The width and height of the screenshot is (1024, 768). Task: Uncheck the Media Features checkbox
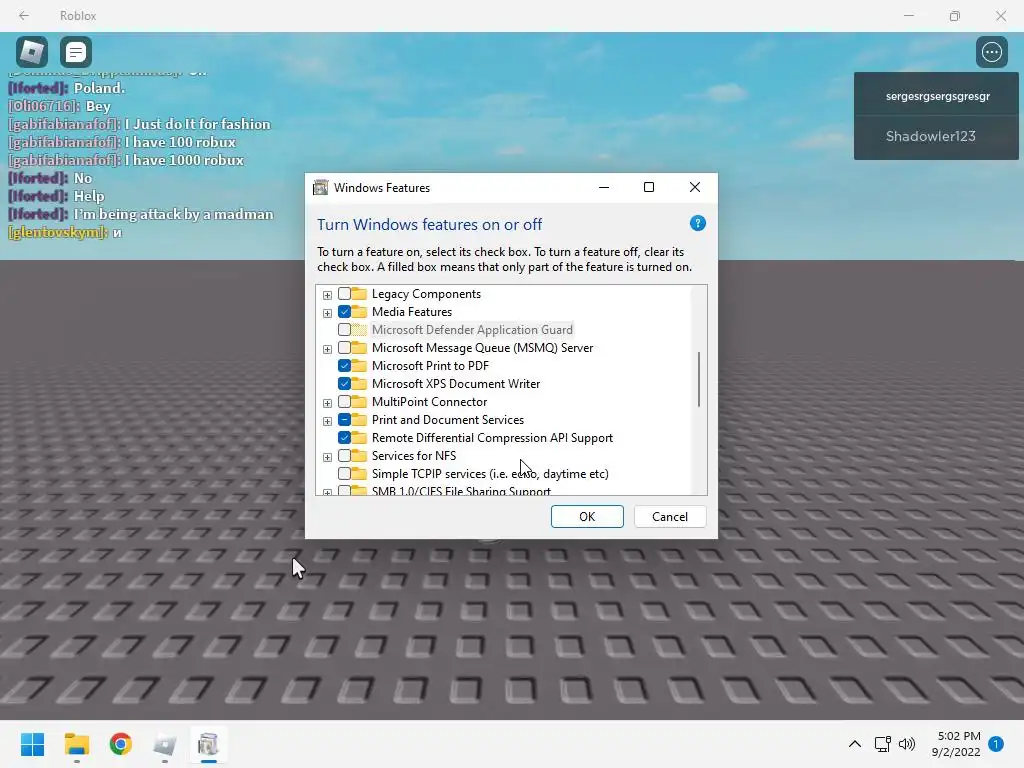tap(344, 312)
